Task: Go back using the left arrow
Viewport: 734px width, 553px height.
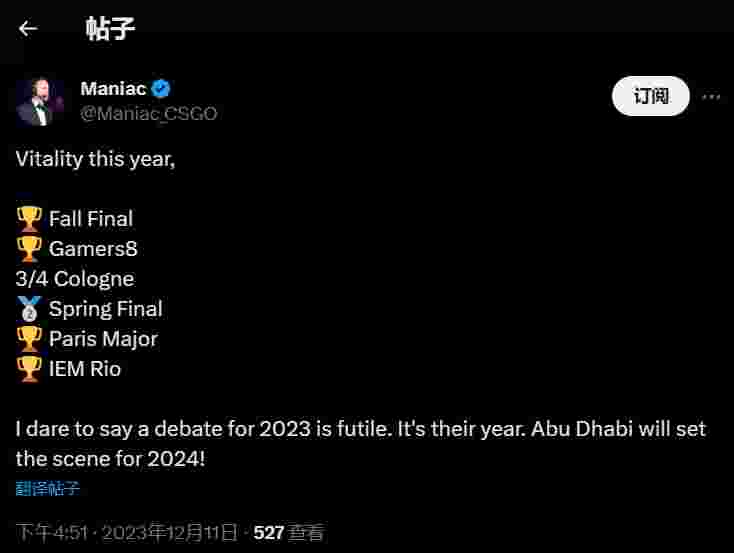Action: coord(28,28)
